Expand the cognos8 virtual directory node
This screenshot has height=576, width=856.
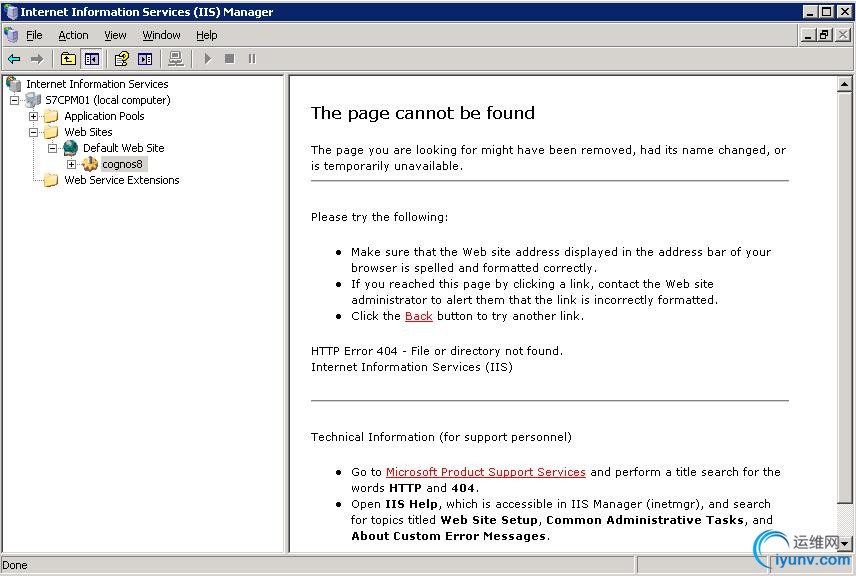tap(72, 164)
